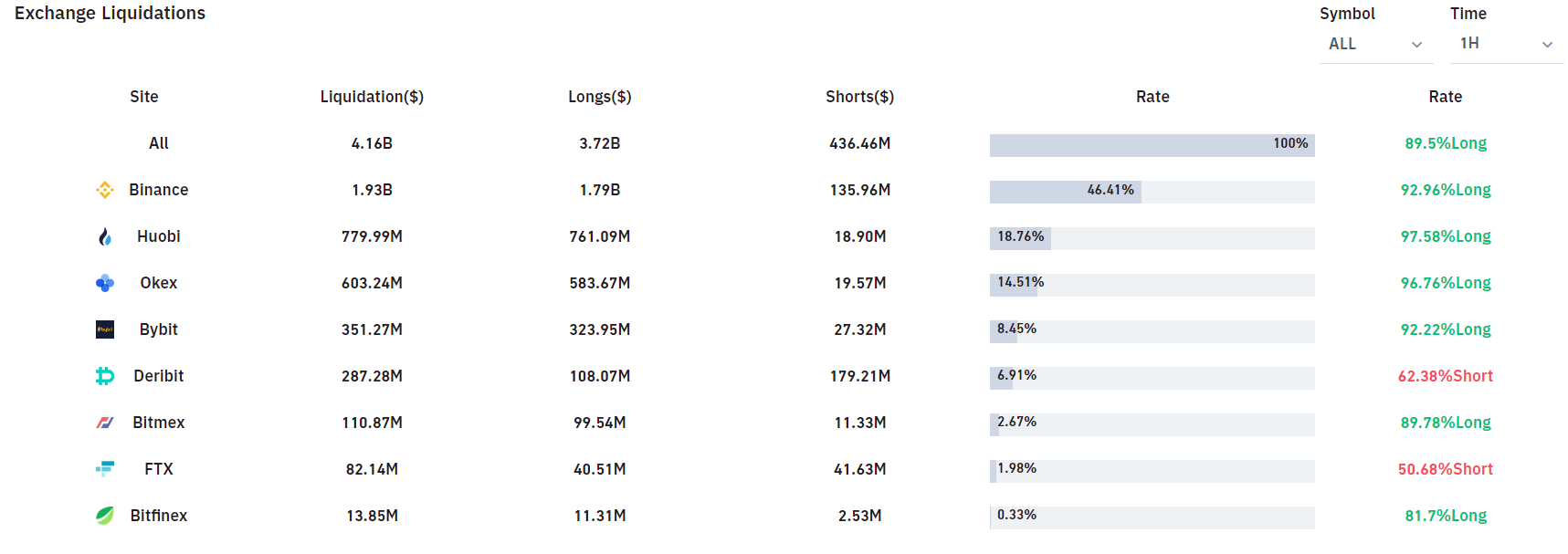This screenshot has width=1568, height=554.
Task: Click the Bitmex logo icon
Action: pos(105,423)
